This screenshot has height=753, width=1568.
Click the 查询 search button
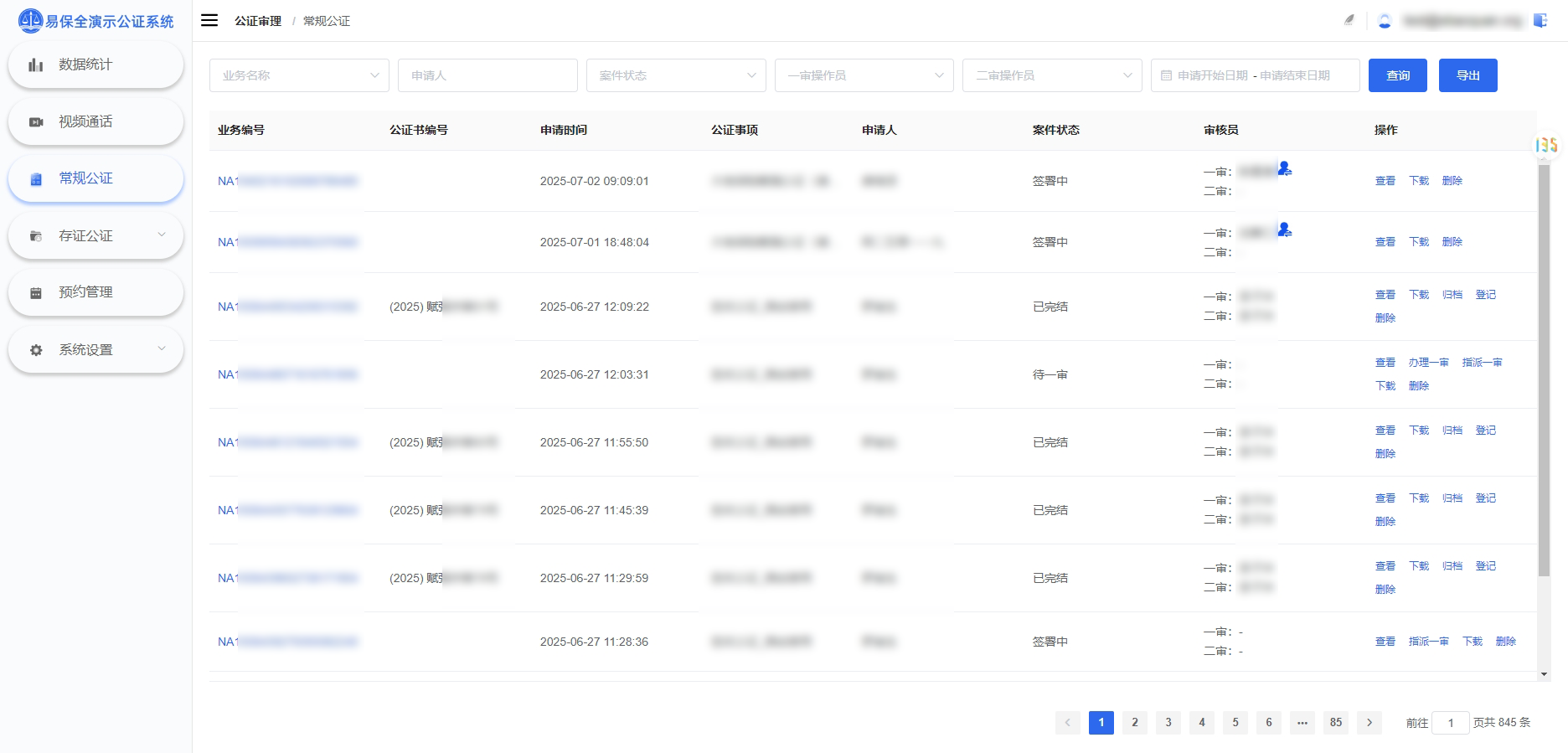(x=1397, y=75)
